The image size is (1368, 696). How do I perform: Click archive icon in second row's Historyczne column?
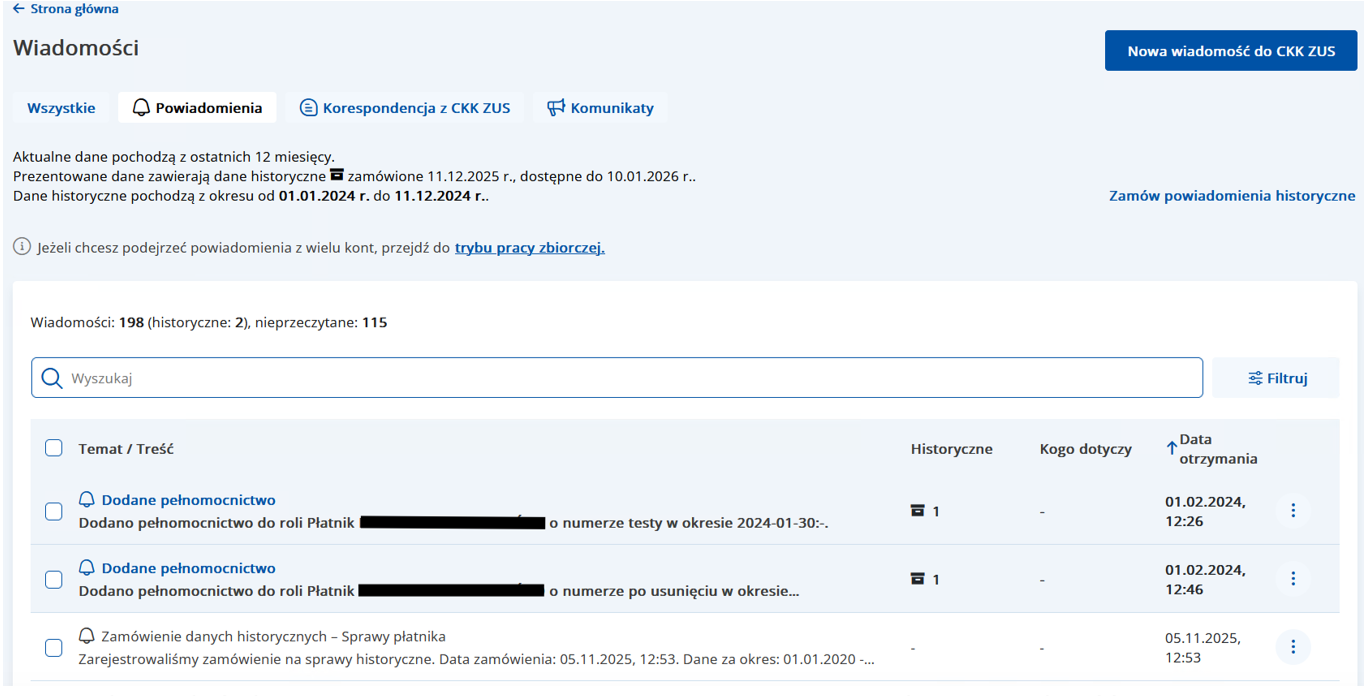917,579
